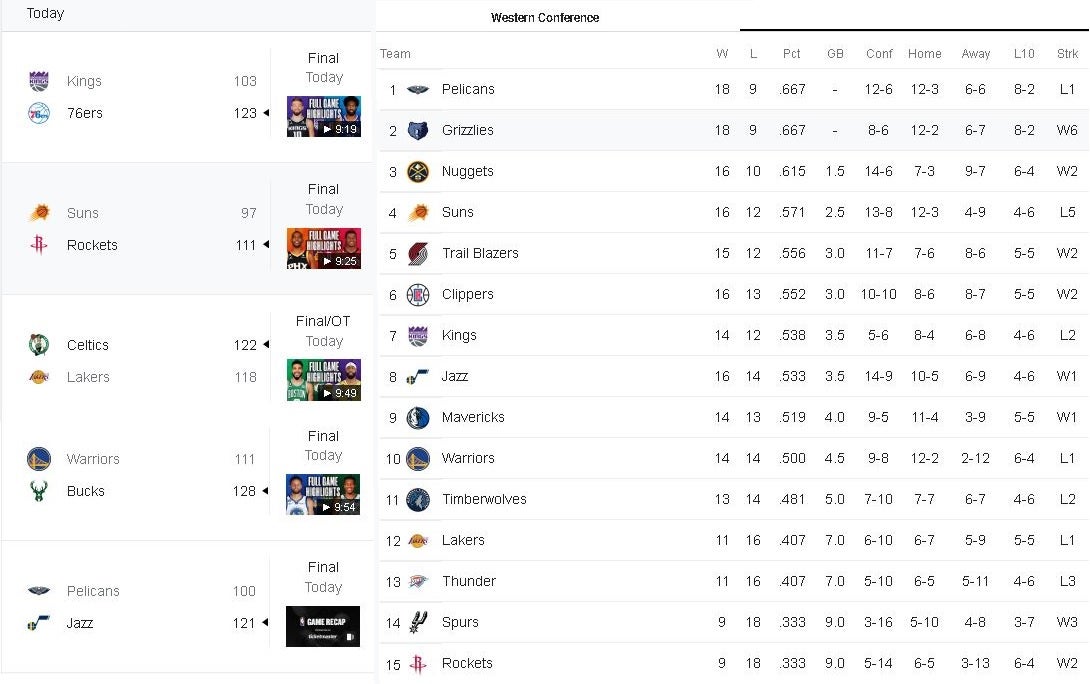Play Suns vs Rockets highlights video

pyautogui.click(x=323, y=248)
